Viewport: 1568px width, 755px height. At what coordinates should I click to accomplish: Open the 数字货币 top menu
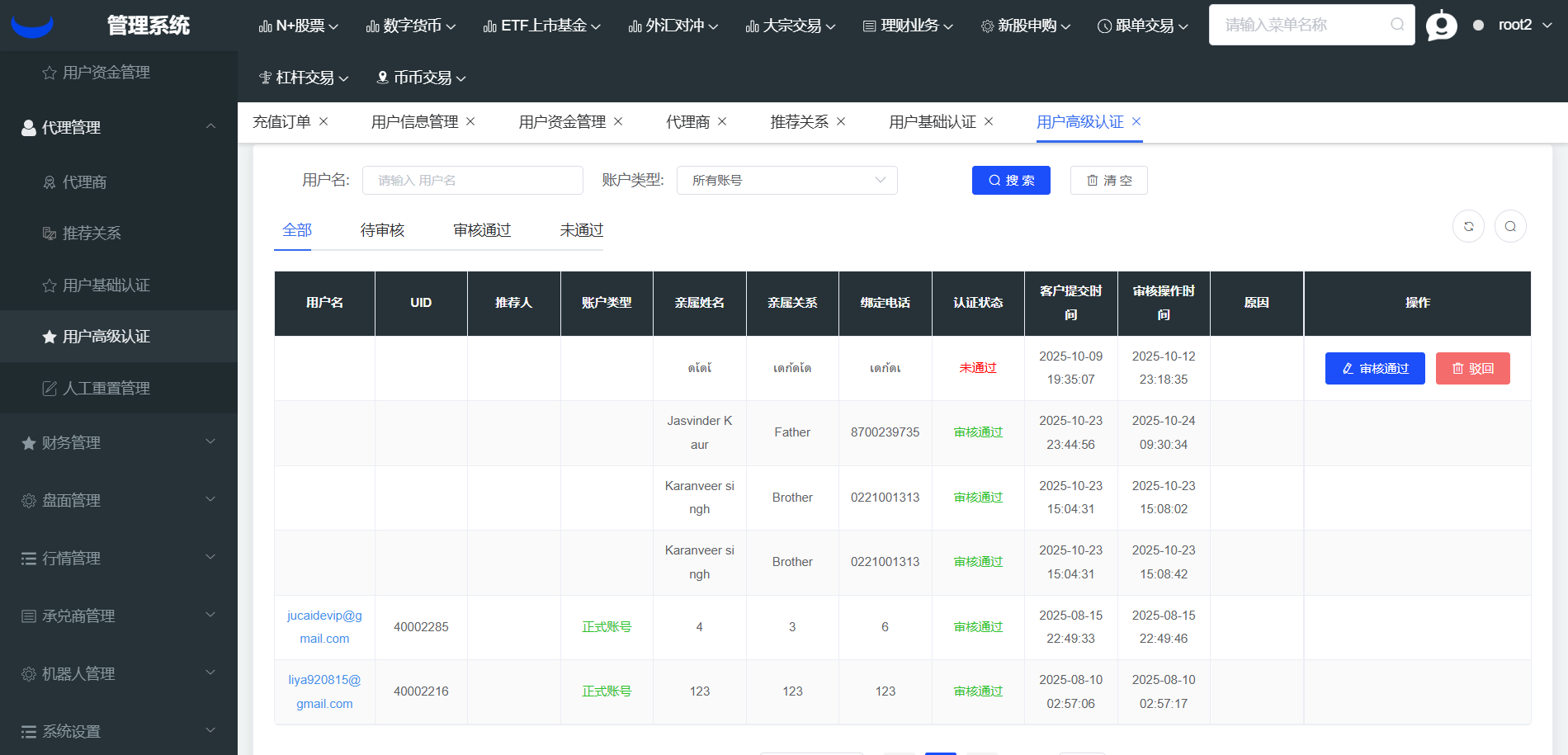coord(411,26)
